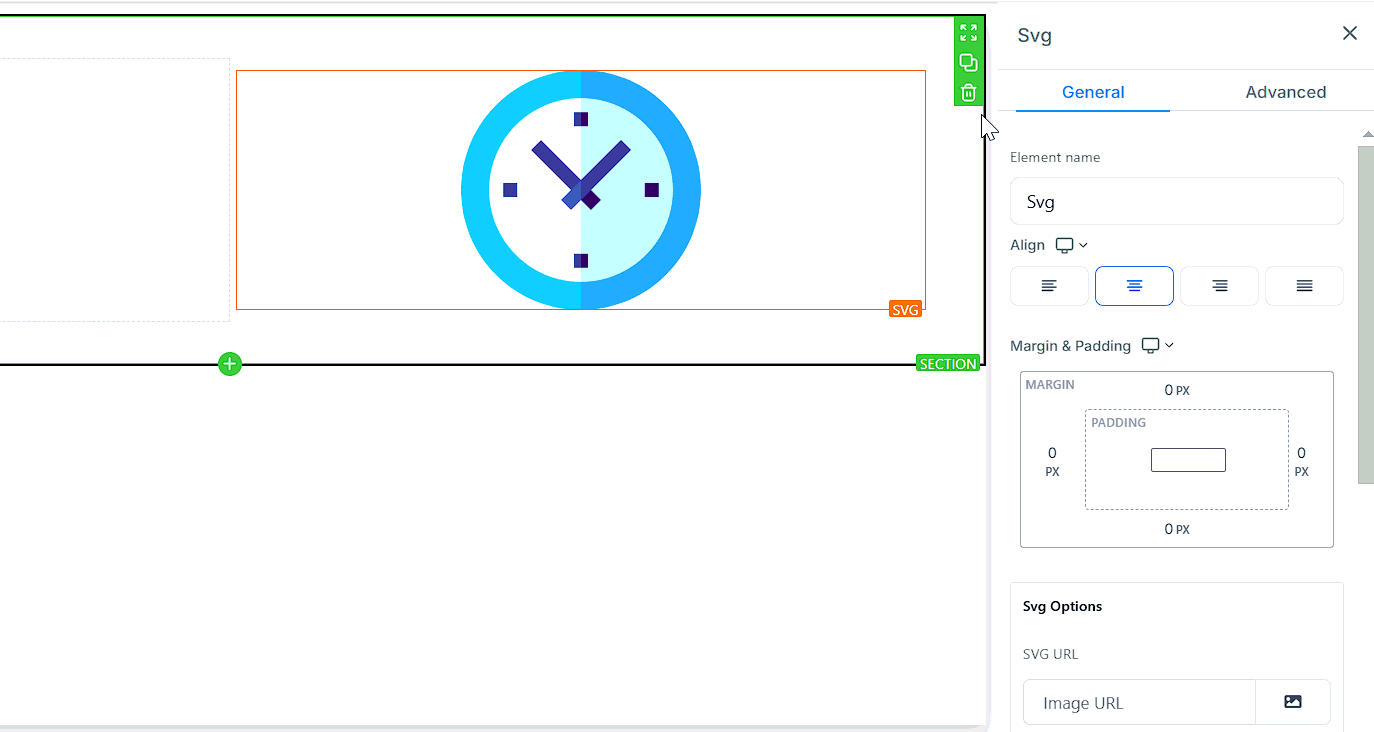Screen dimensions: 1374x732
Task: Align the SVG to the left
Action: [x=1049, y=286]
